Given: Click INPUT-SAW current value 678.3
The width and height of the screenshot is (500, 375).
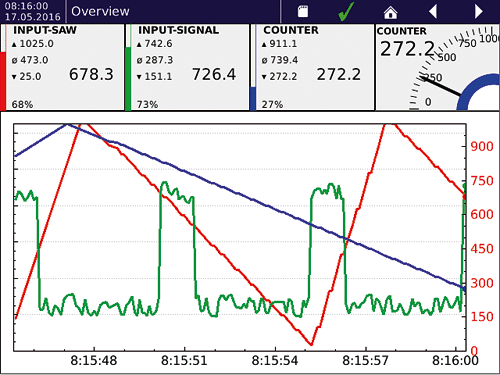Looking at the screenshot, I should (x=91, y=74).
